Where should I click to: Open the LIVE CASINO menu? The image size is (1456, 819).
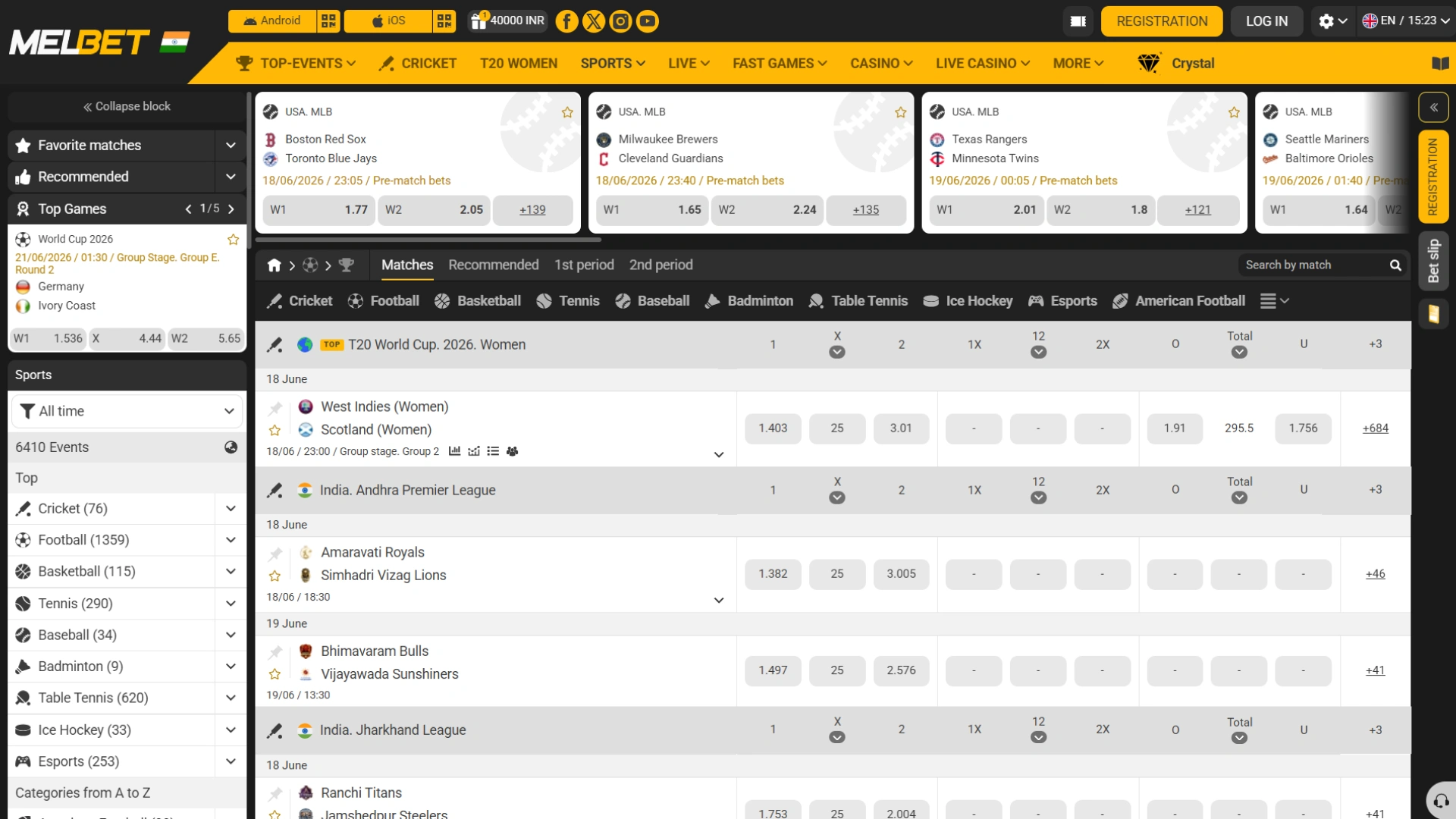(x=983, y=64)
